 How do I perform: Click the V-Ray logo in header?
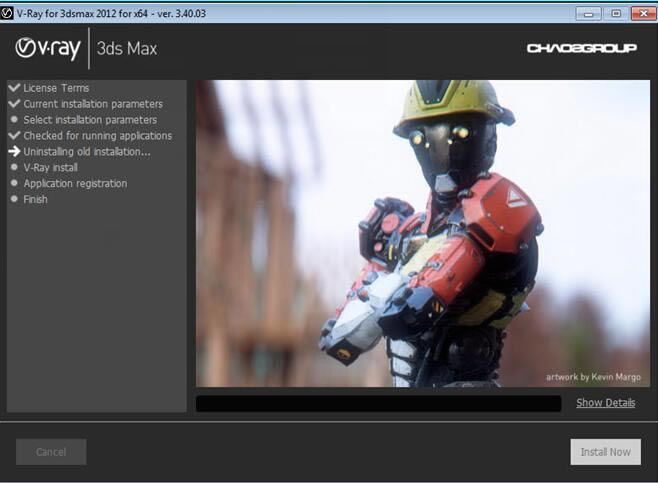pos(48,49)
